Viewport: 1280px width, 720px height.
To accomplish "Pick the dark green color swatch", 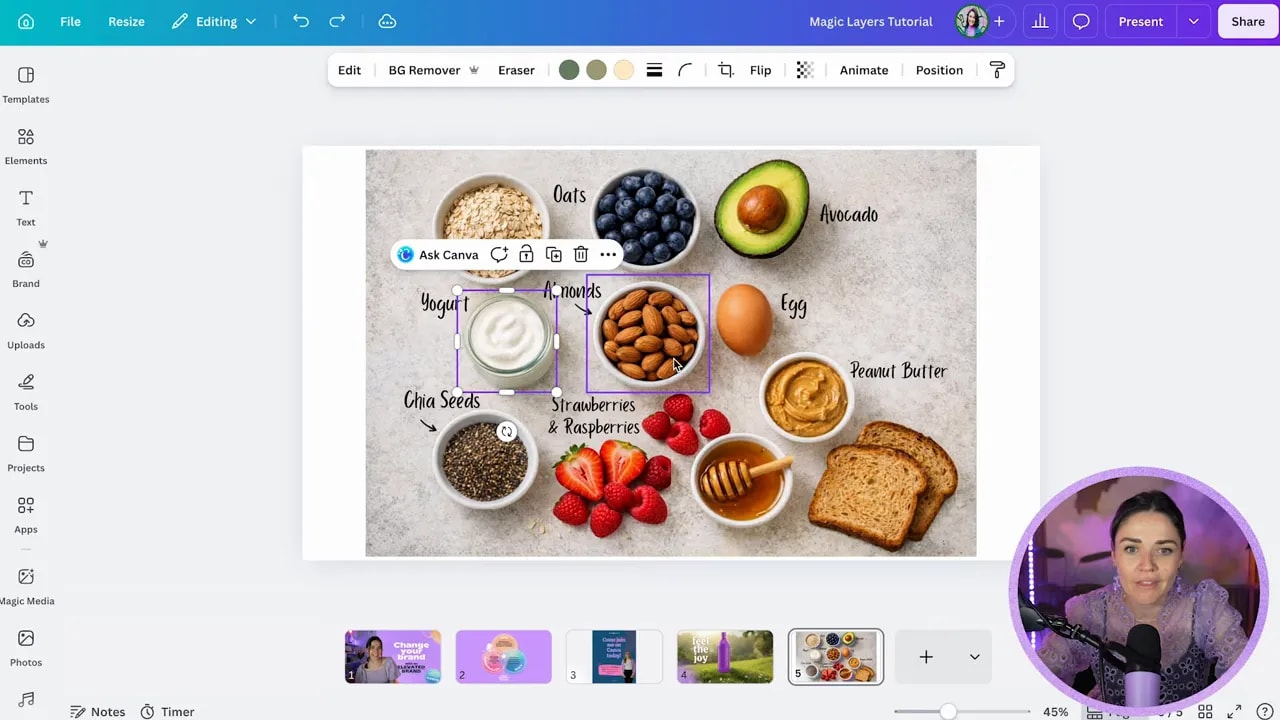I will [569, 70].
